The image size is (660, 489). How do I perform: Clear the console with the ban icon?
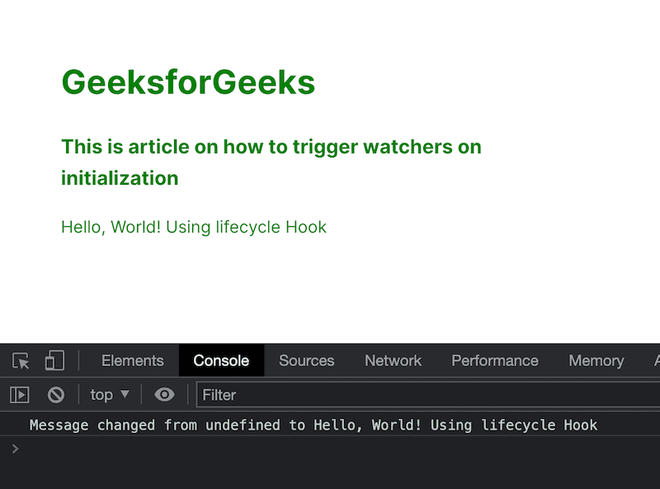pos(56,395)
